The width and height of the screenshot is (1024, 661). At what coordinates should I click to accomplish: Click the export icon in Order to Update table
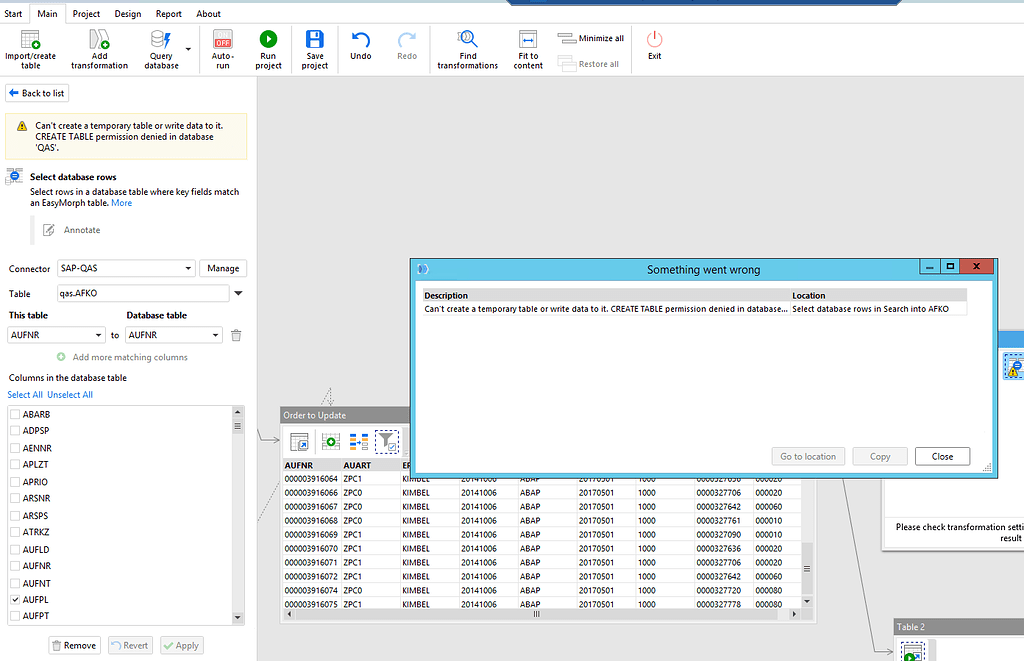pyautogui.click(x=299, y=442)
